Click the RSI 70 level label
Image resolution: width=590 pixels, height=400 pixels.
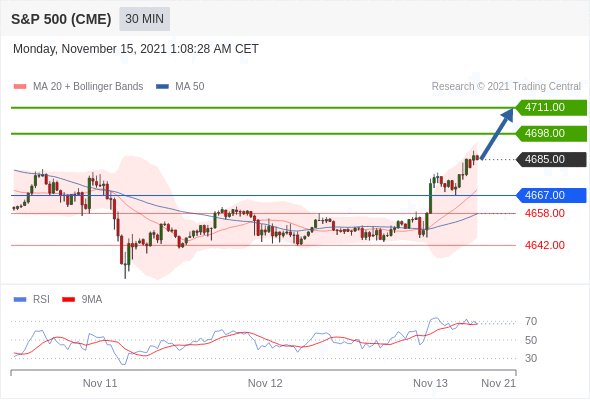(x=531, y=321)
